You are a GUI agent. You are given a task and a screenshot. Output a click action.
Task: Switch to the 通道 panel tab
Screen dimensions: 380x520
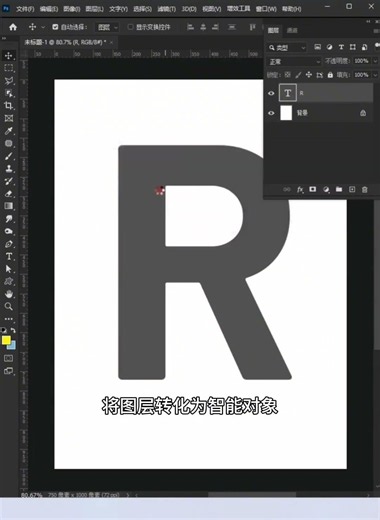(292, 30)
